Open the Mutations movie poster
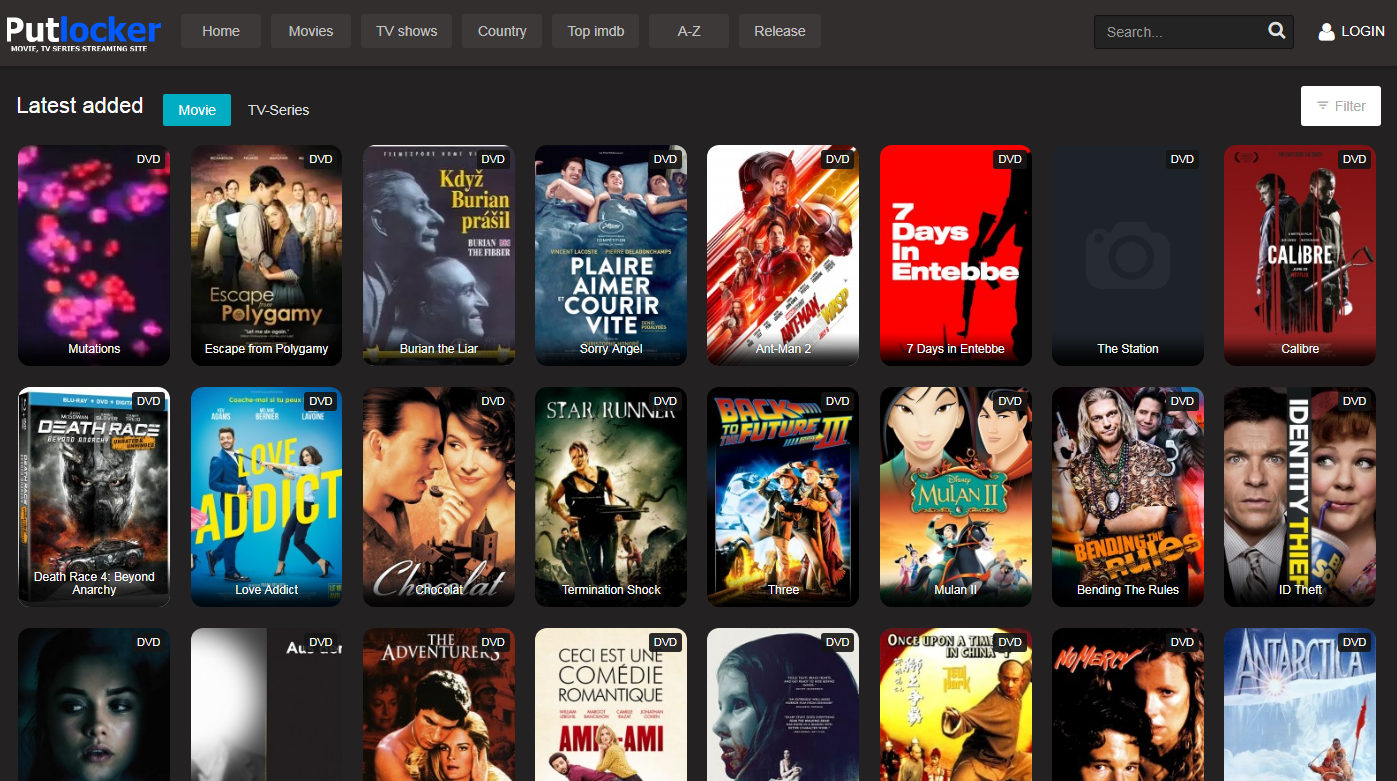1397x781 pixels. 94,256
